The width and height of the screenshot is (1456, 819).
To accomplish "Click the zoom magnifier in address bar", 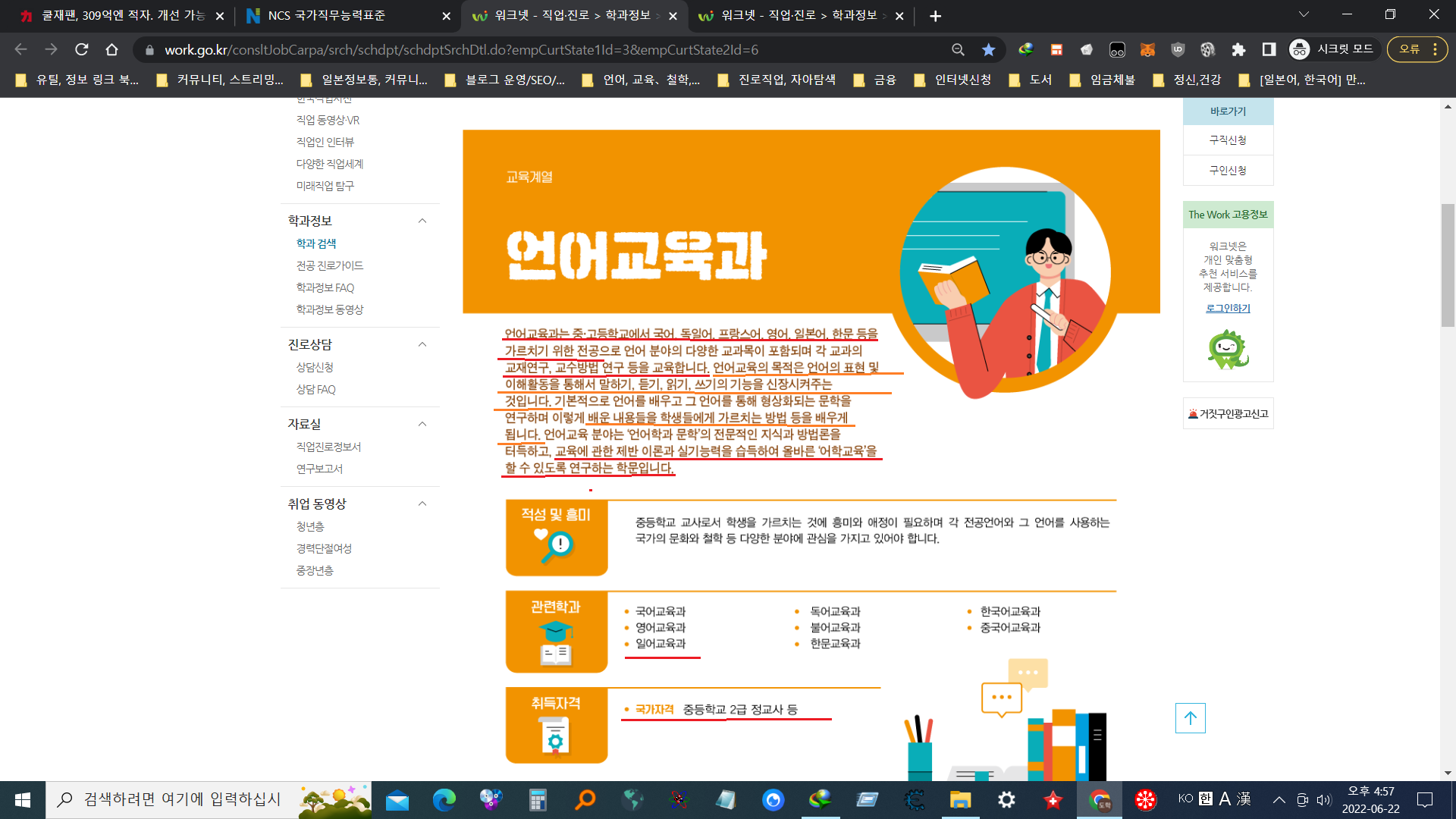I will click(x=958, y=50).
